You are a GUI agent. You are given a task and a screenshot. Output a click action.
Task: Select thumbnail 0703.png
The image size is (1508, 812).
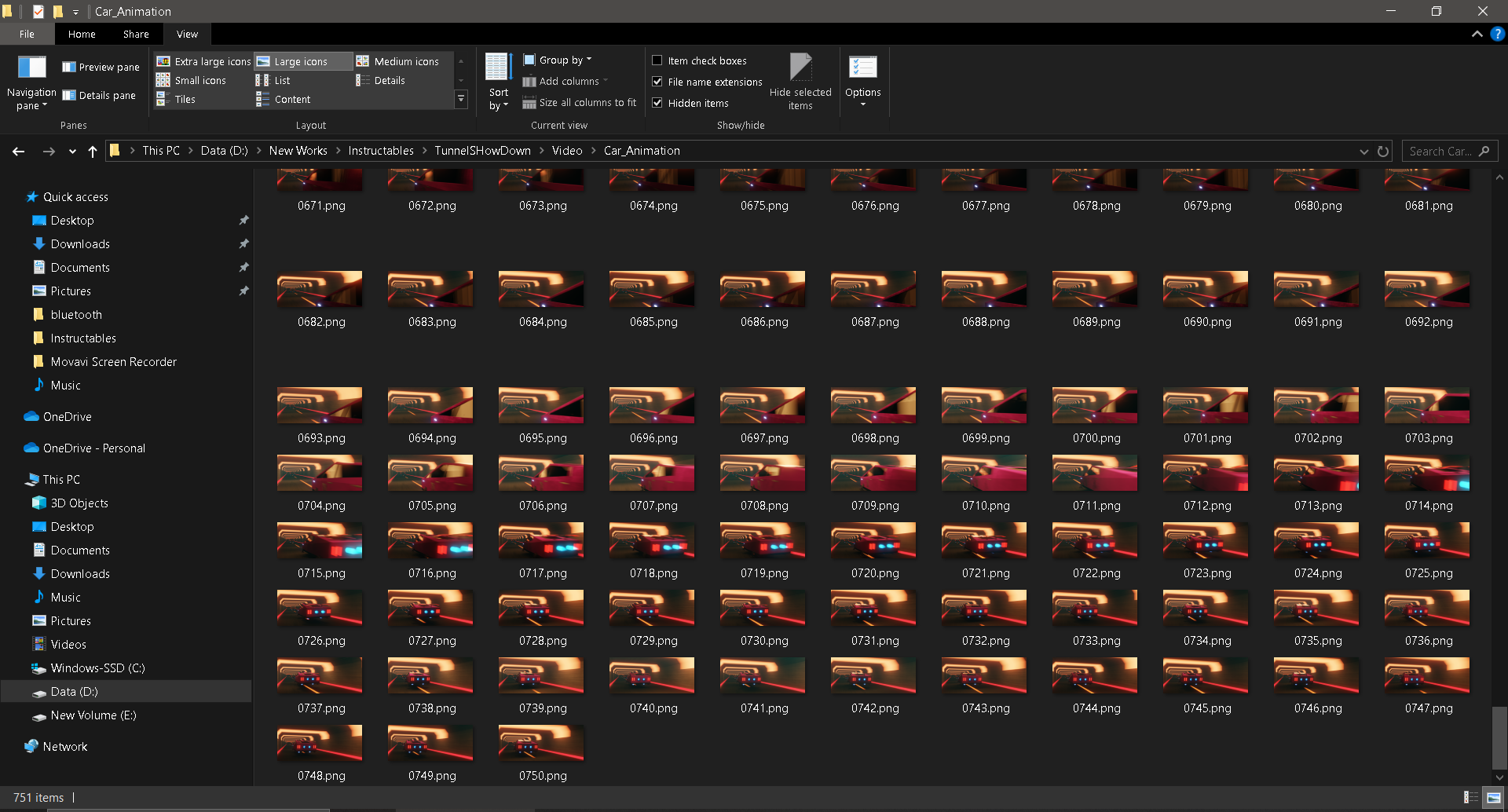coord(1427,405)
